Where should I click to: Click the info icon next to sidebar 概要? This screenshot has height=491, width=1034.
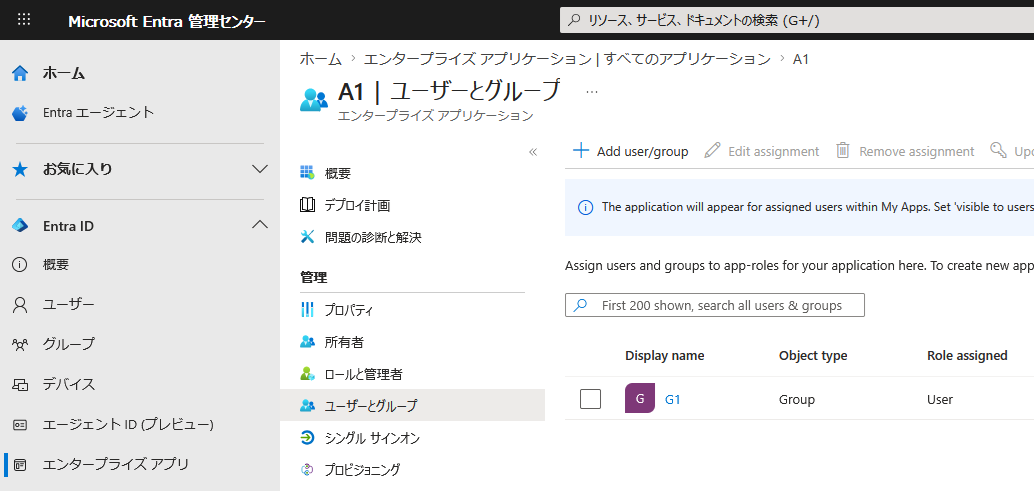point(20,265)
